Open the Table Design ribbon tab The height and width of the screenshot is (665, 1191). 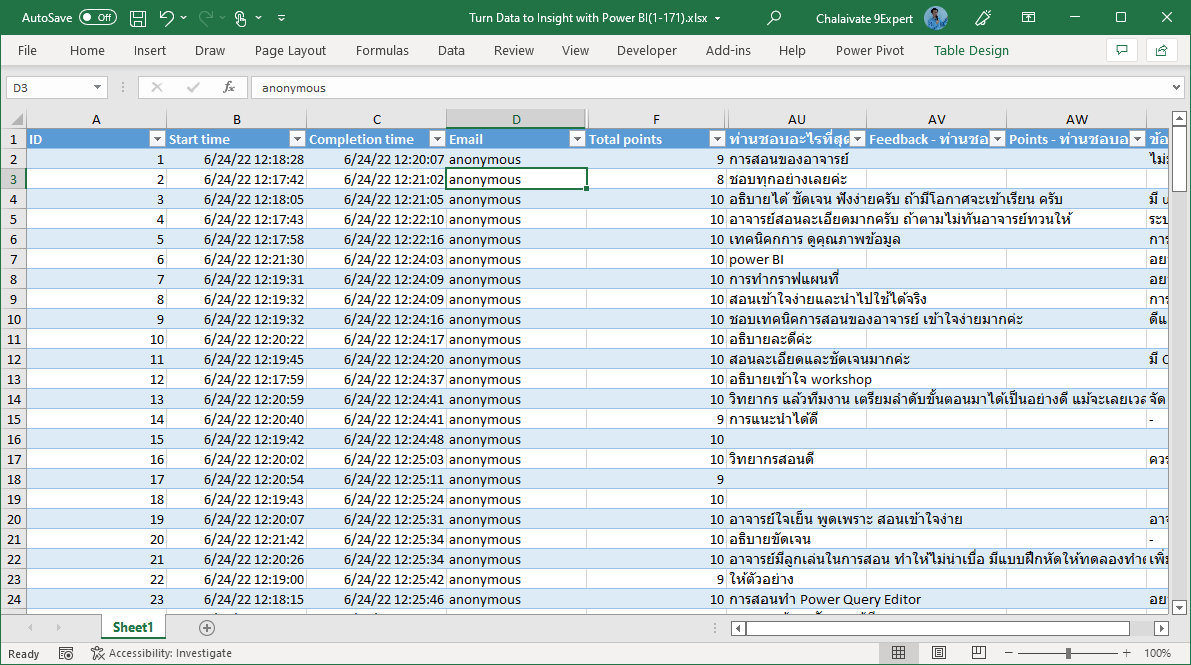tap(970, 50)
